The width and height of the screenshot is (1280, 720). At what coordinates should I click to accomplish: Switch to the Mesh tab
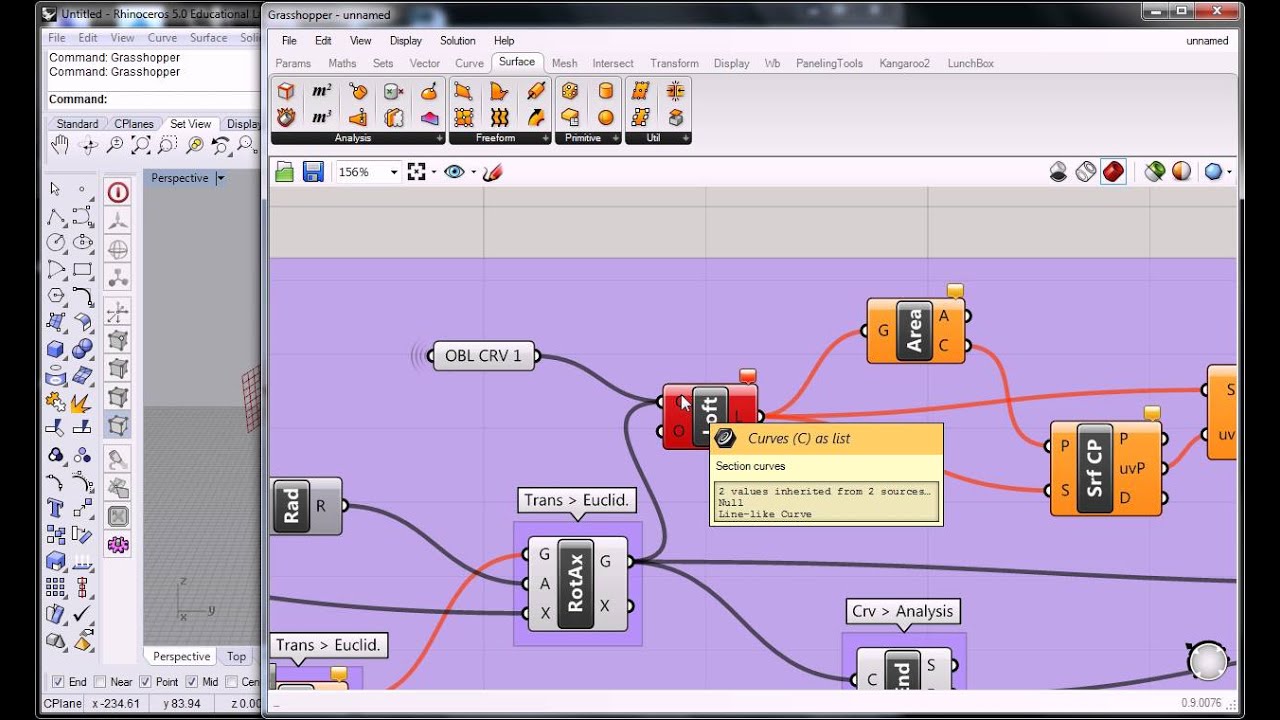[564, 63]
